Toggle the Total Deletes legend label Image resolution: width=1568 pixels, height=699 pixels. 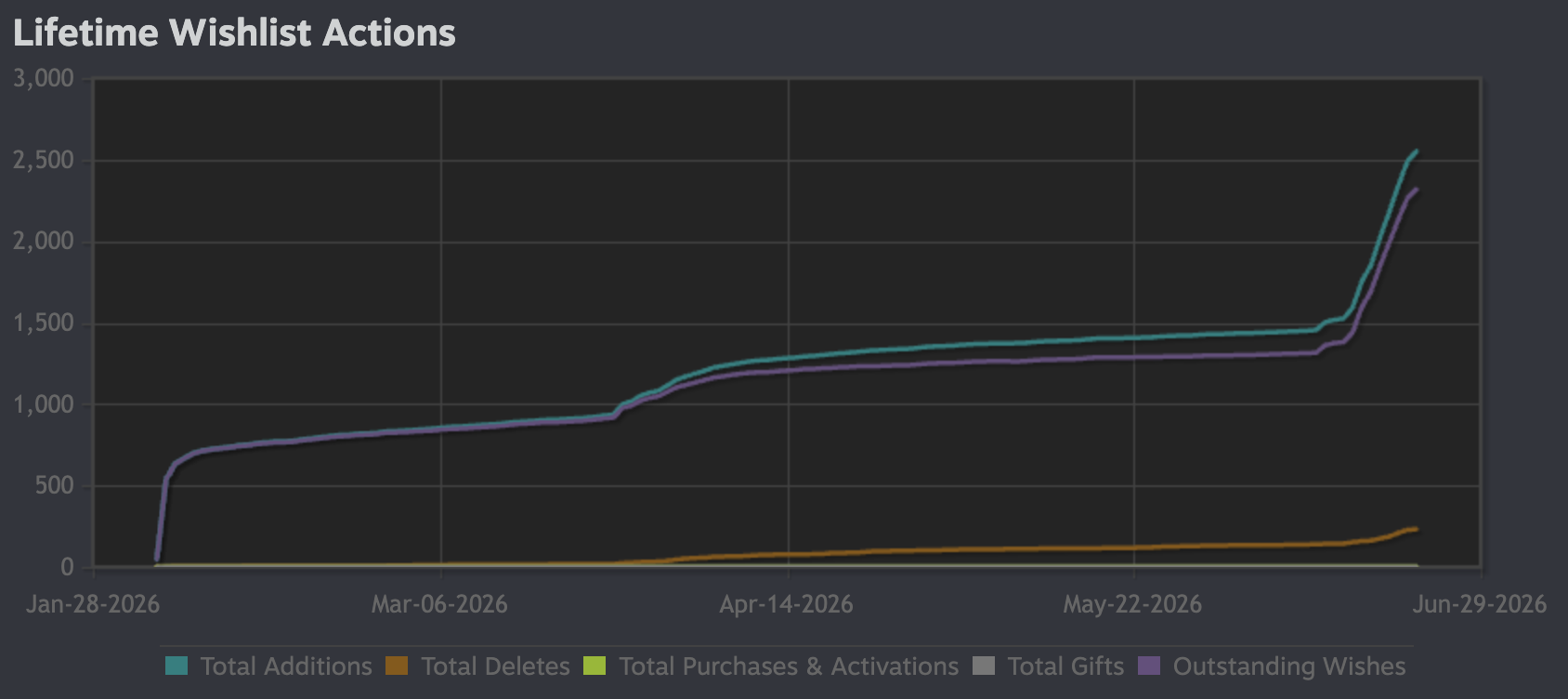coord(495,666)
